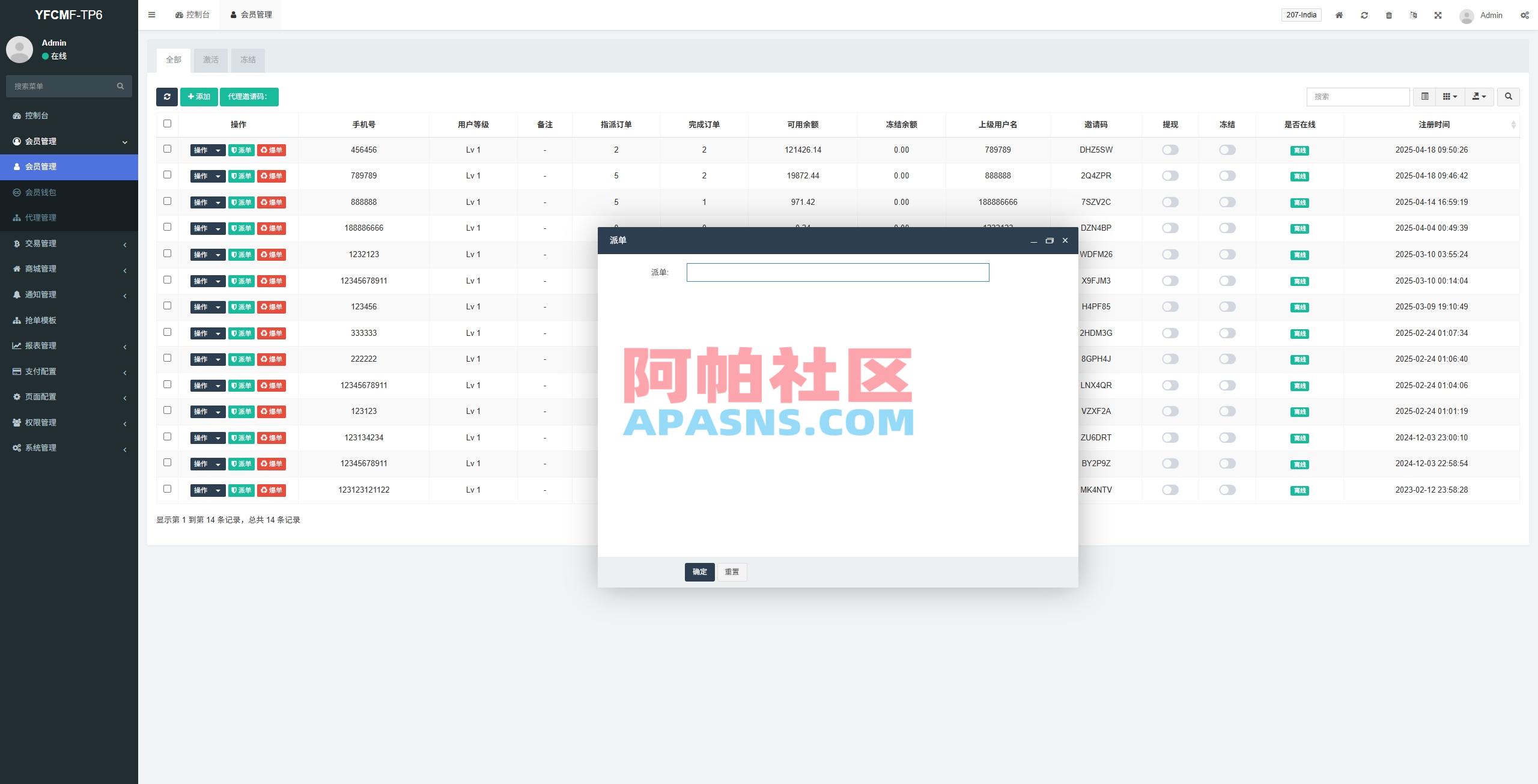Sort by 注册时间 using the column sort arrows
Image resolution: width=1538 pixels, height=784 pixels.
[1513, 124]
